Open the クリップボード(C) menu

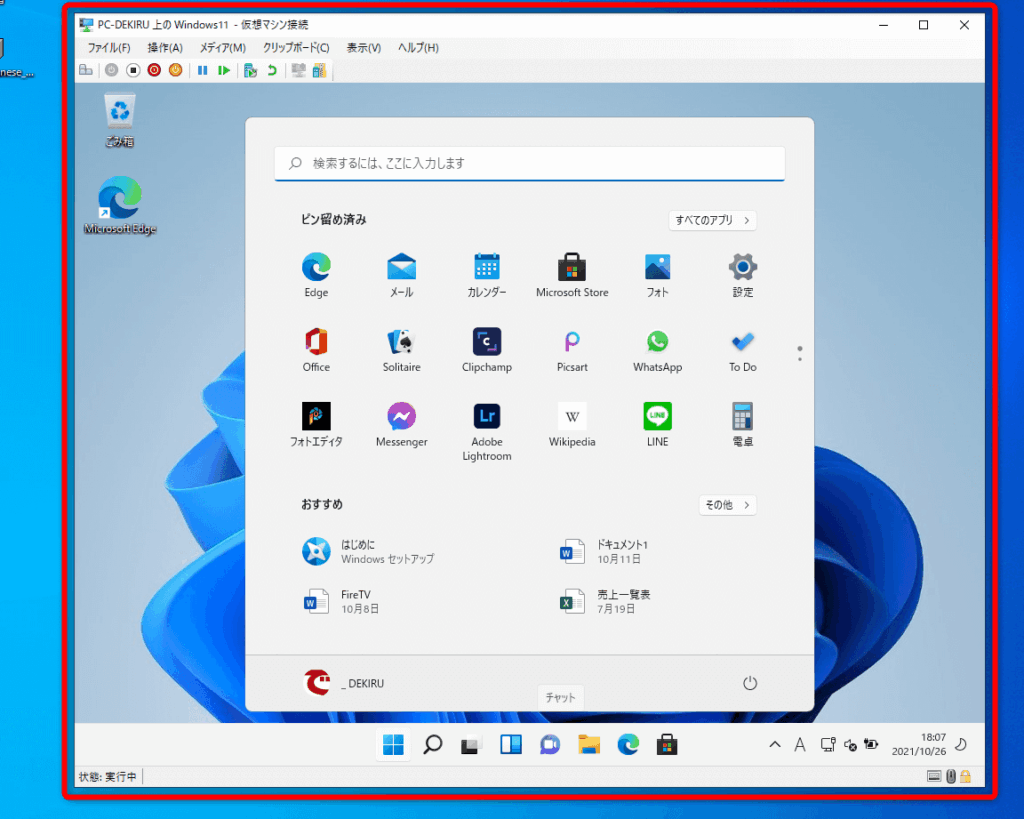pyautogui.click(x=296, y=47)
